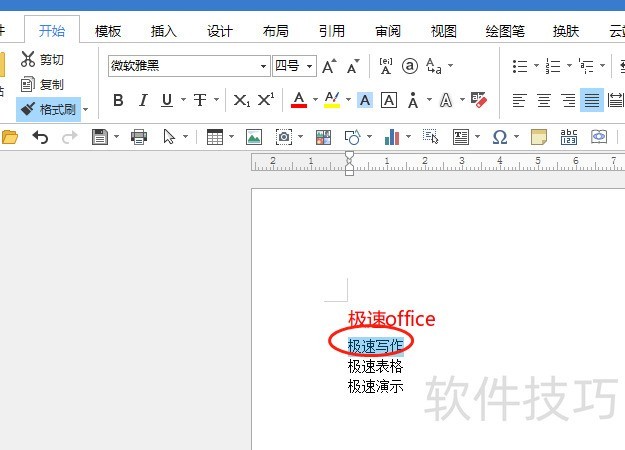The width and height of the screenshot is (625, 450).
Task: Expand the bullet list dropdown arrow
Action: (537, 67)
